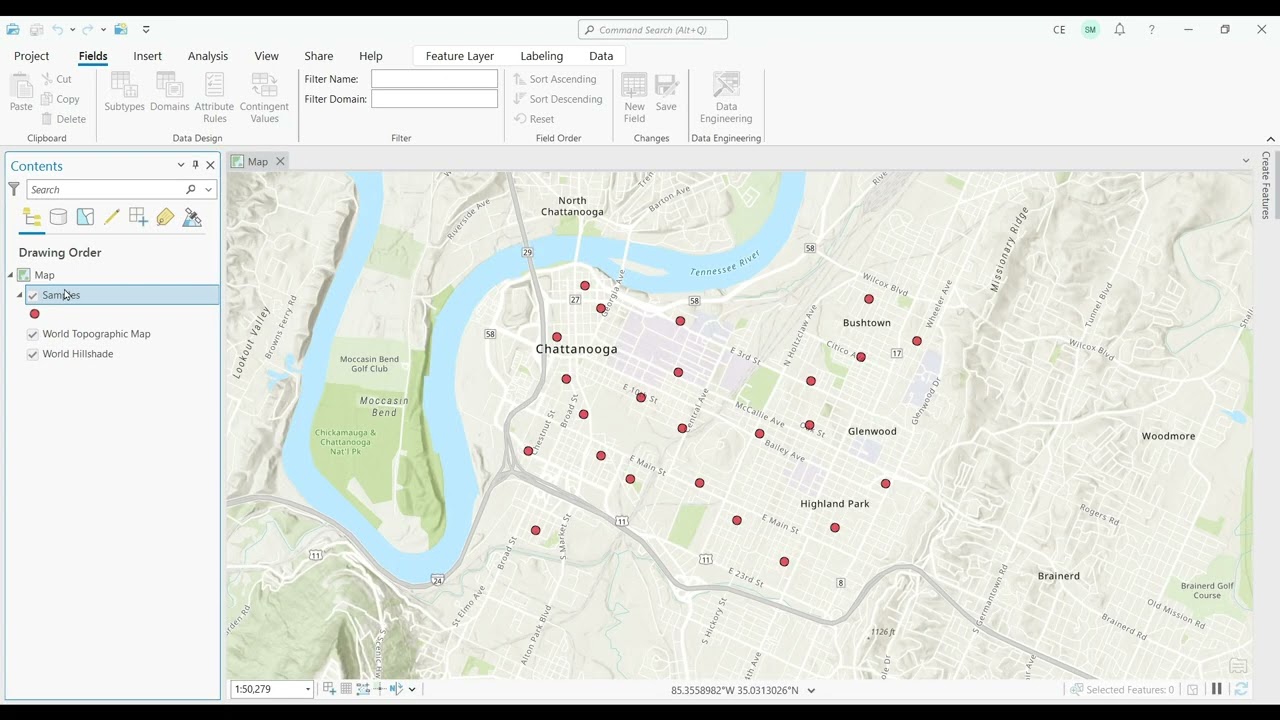This screenshot has height=720, width=1280.
Task: Switch to the View ribbon tab
Action: click(266, 56)
